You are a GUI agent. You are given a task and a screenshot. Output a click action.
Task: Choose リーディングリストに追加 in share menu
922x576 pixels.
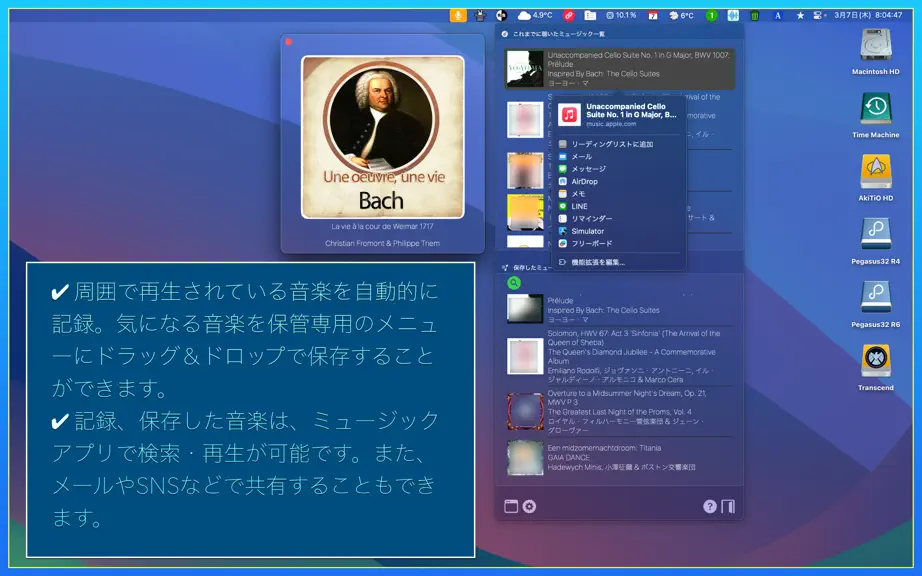tap(617, 144)
